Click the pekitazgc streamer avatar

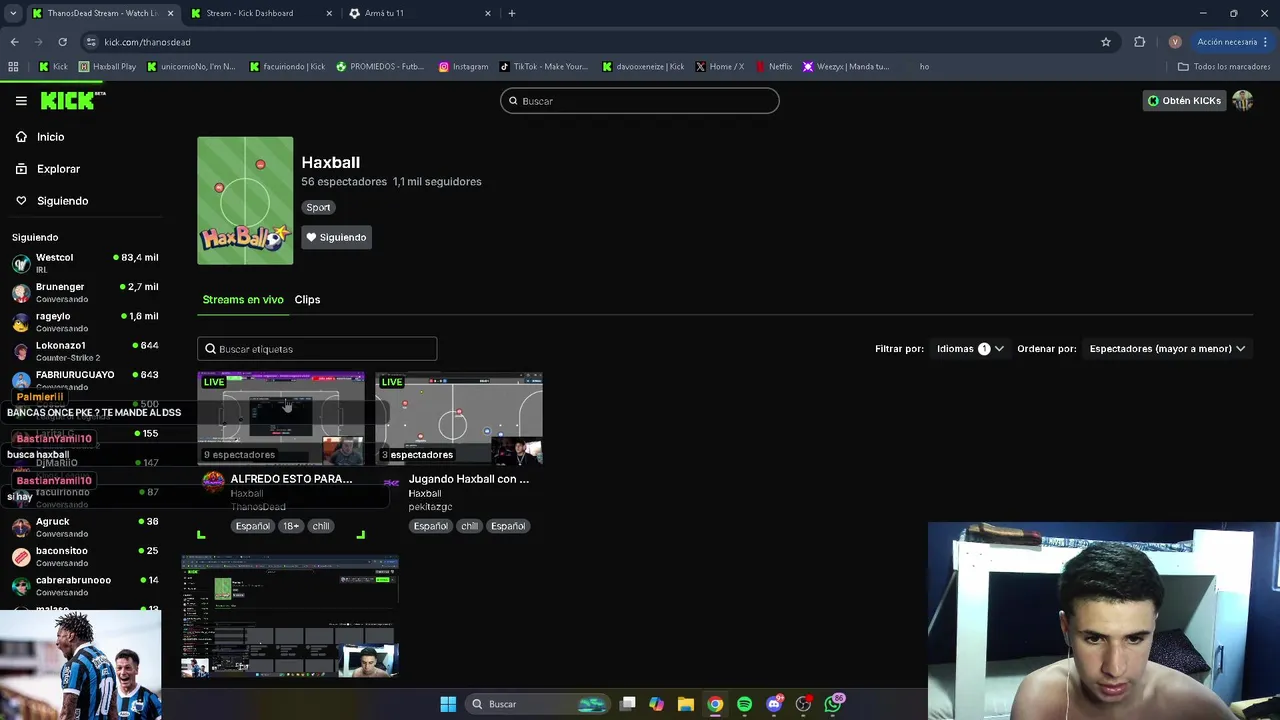point(391,482)
